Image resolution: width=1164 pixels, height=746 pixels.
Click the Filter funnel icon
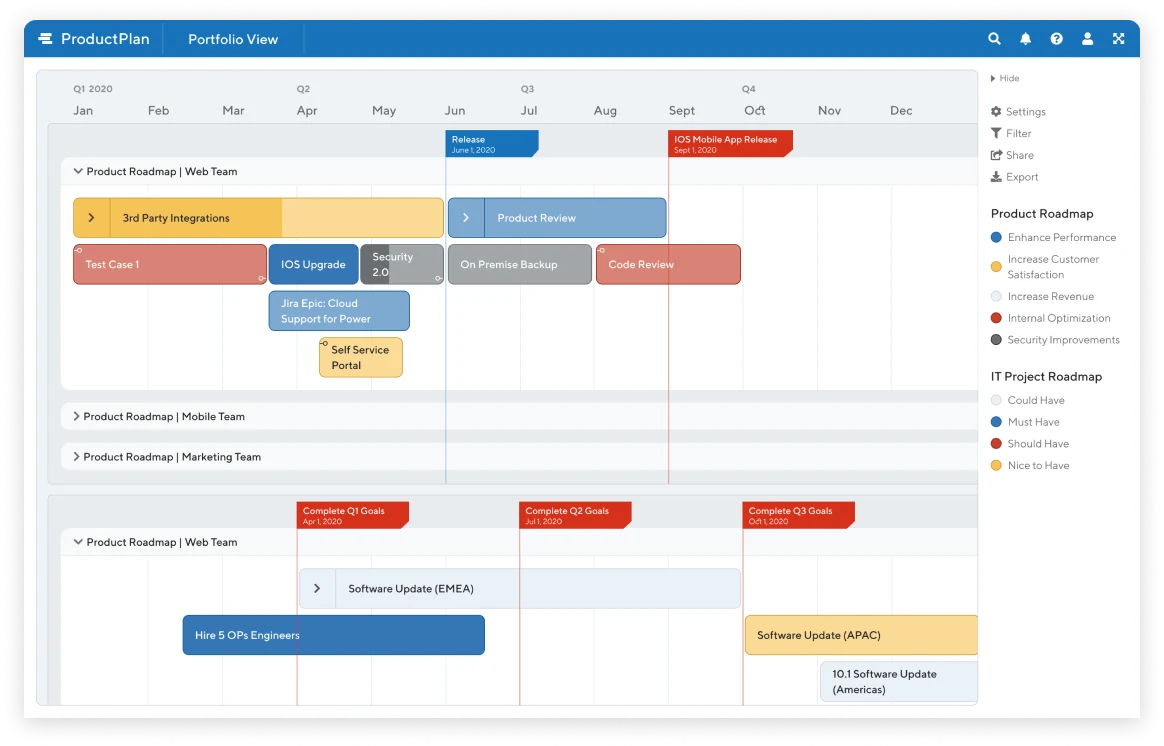pyautogui.click(x=996, y=133)
